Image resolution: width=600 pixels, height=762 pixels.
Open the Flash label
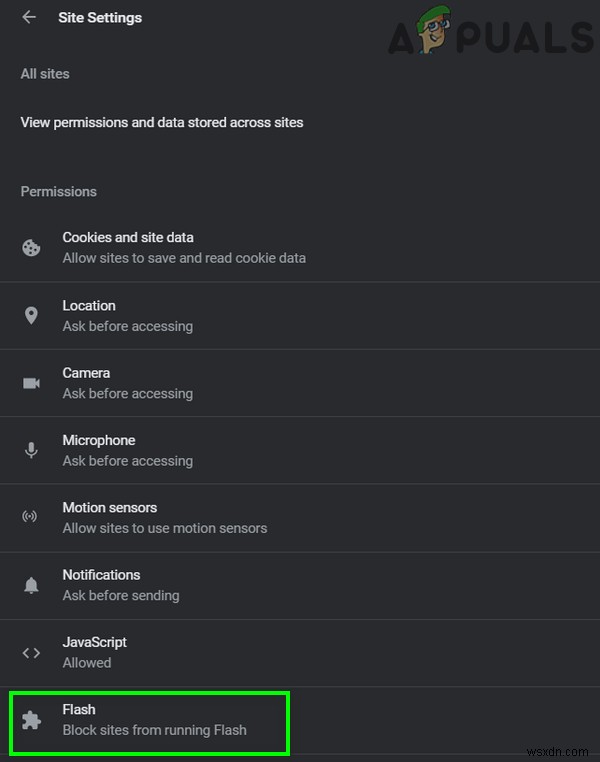click(x=79, y=709)
